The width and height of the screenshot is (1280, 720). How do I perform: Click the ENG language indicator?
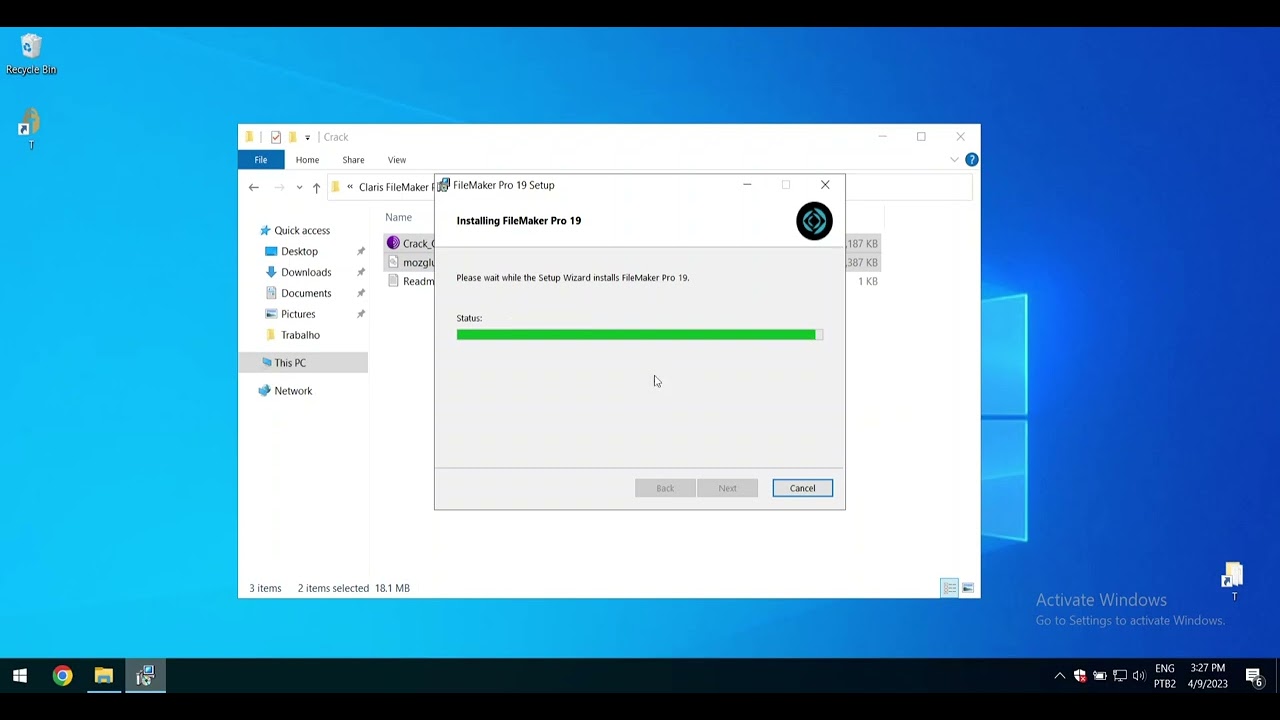[x=1165, y=668]
